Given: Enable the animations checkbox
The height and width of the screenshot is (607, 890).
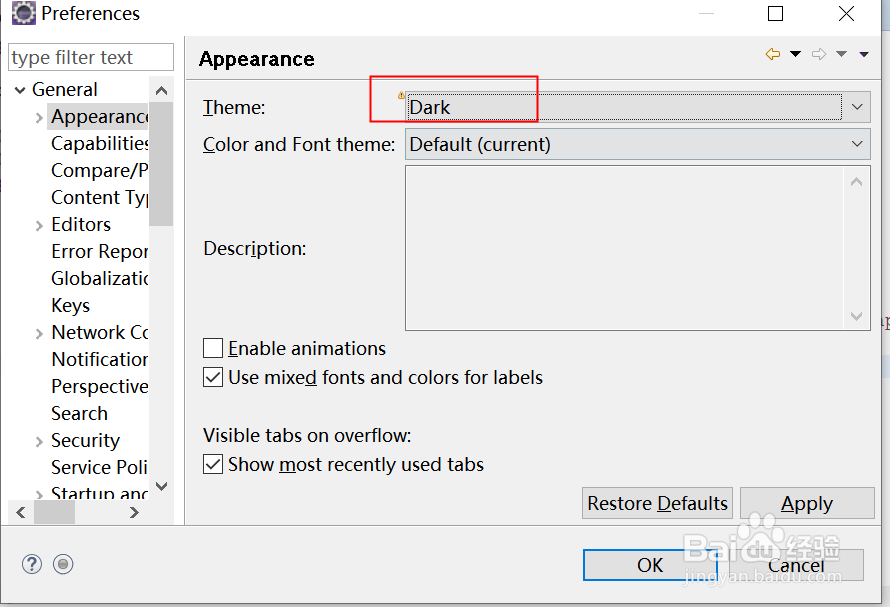Looking at the screenshot, I should pos(213,349).
